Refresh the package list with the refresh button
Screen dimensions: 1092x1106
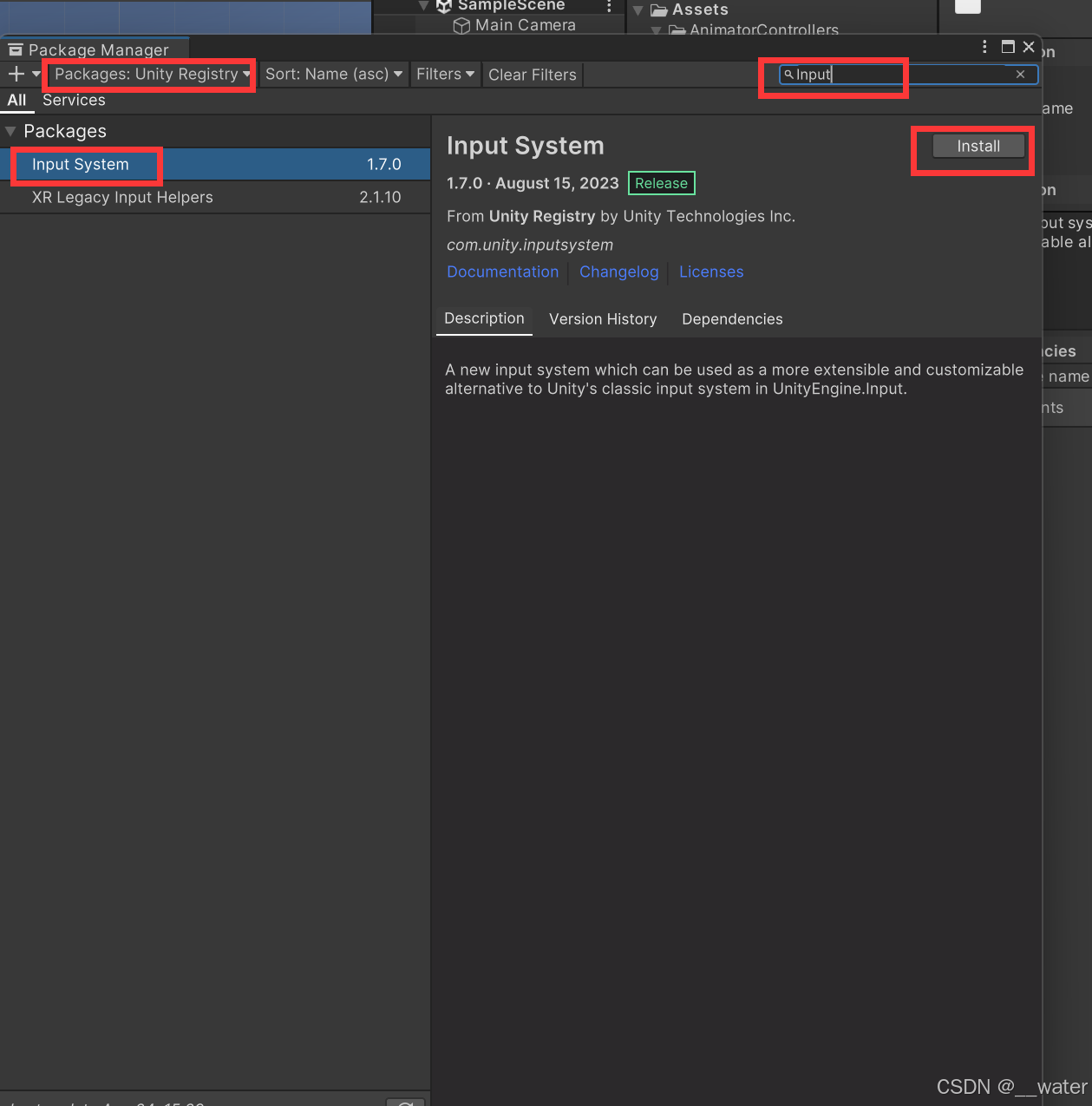click(405, 1103)
